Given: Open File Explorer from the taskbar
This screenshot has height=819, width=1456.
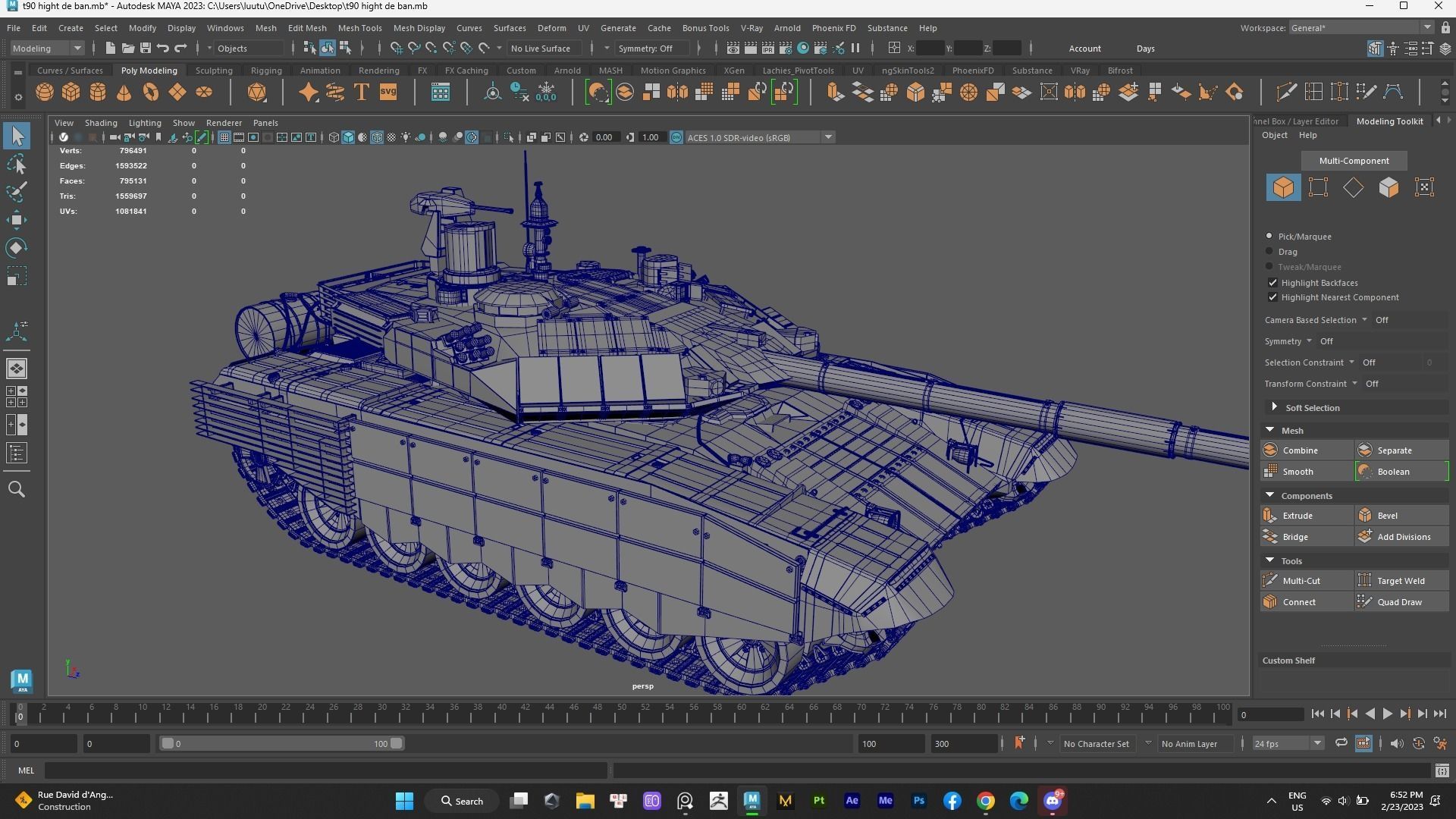Looking at the screenshot, I should (585, 801).
